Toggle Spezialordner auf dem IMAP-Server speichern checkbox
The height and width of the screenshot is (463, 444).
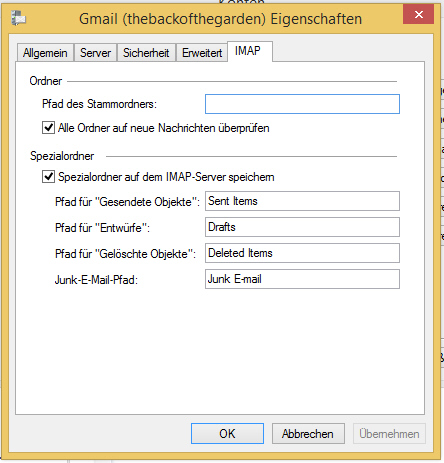pyautogui.click(x=48, y=177)
